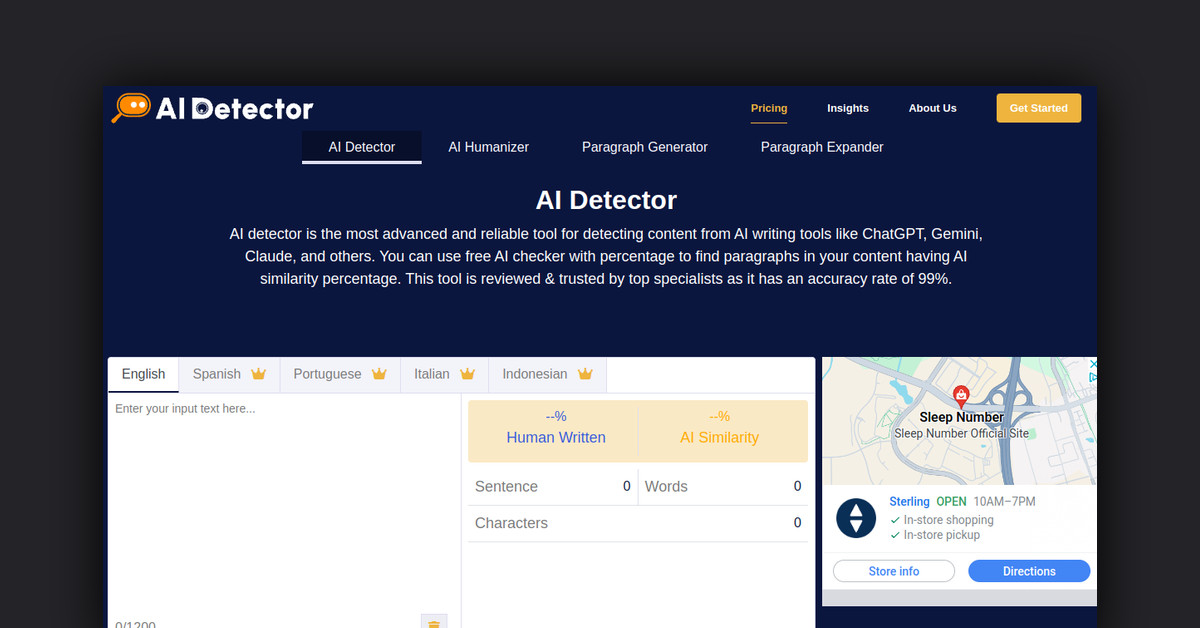Open the Insights menu item
Screen dimensions: 1200x628
(847, 108)
